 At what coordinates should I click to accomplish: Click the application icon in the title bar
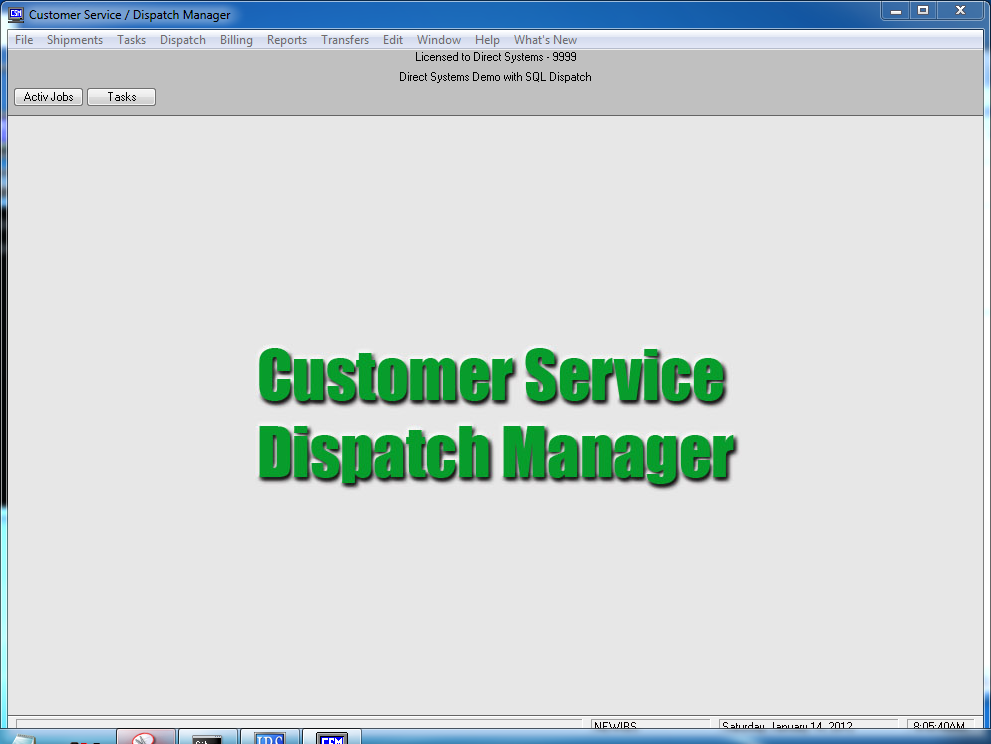pos(16,14)
